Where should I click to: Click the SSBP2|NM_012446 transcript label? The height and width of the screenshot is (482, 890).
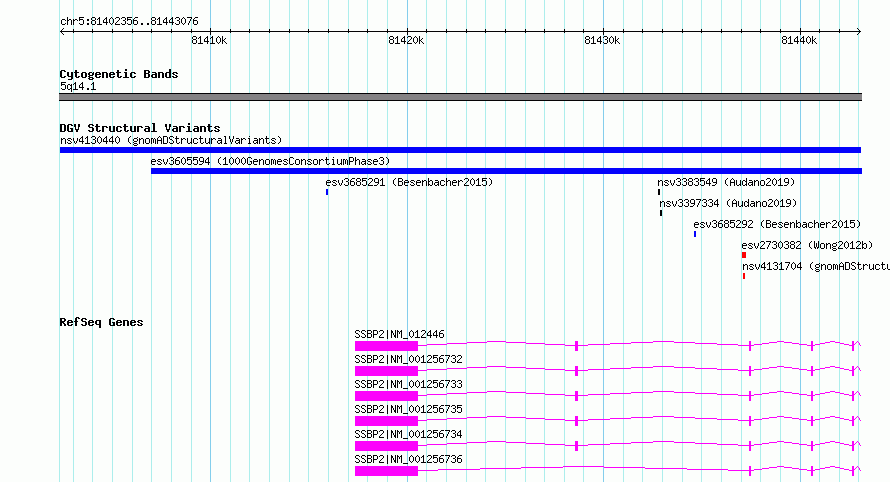pyautogui.click(x=400, y=334)
